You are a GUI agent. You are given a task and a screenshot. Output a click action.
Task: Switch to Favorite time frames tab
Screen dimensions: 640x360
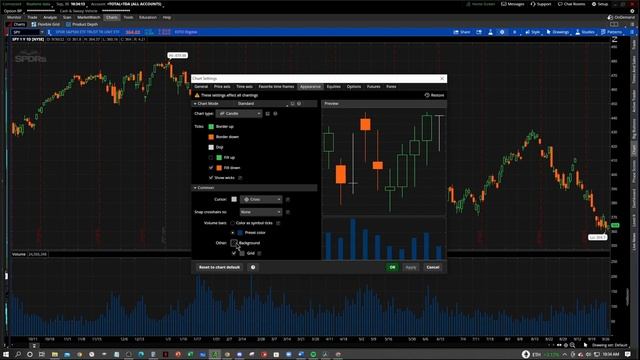(276, 87)
